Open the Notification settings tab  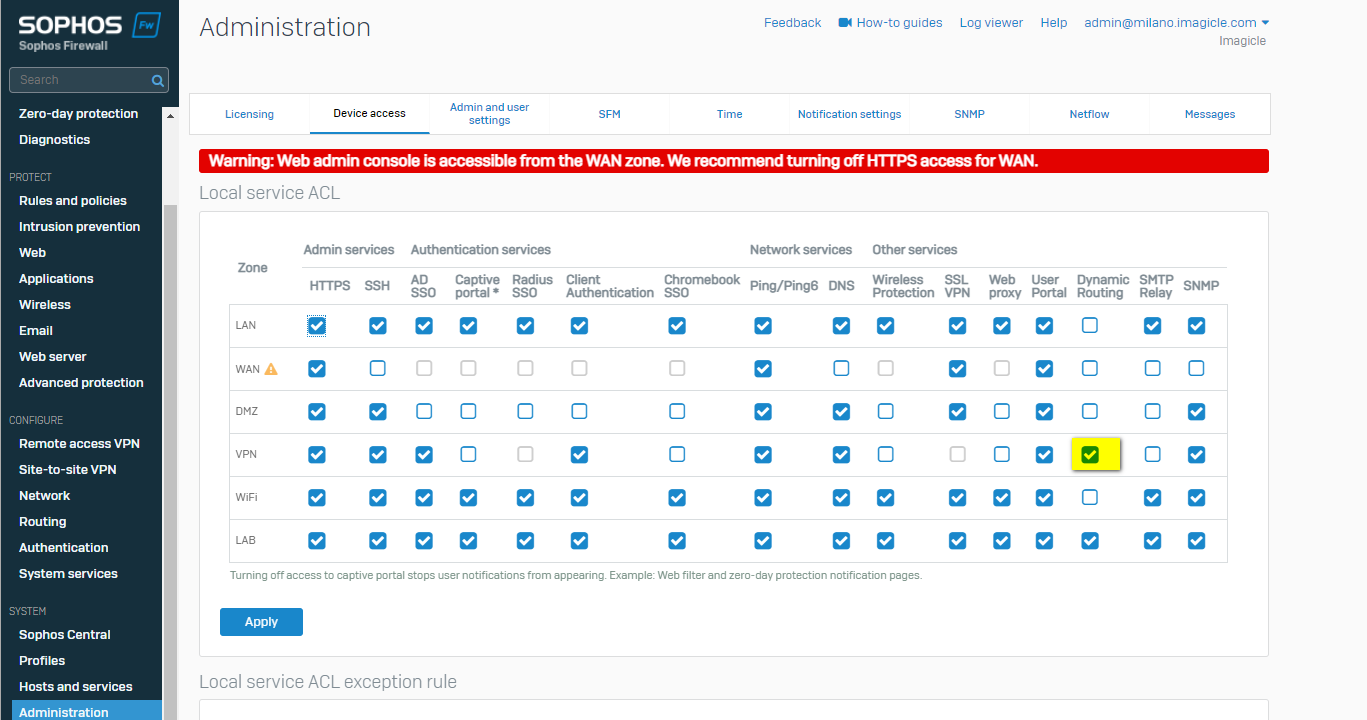pyautogui.click(x=849, y=114)
